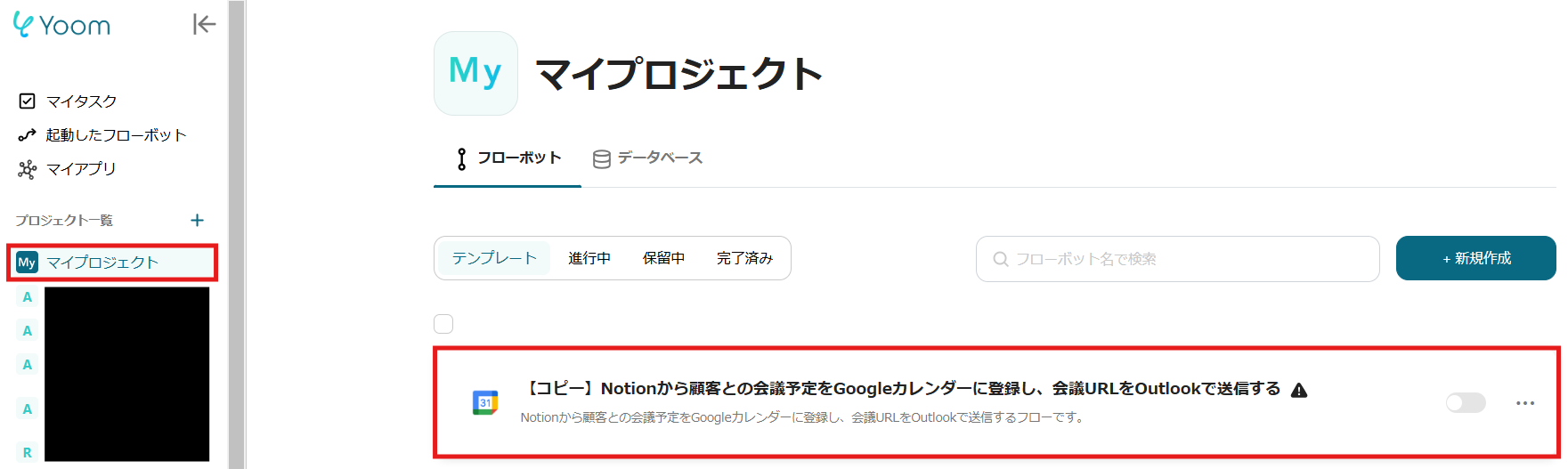Image resolution: width=1568 pixels, height=469 pixels.
Task: Click the マイタスク checkbox icon
Action: pos(27,101)
